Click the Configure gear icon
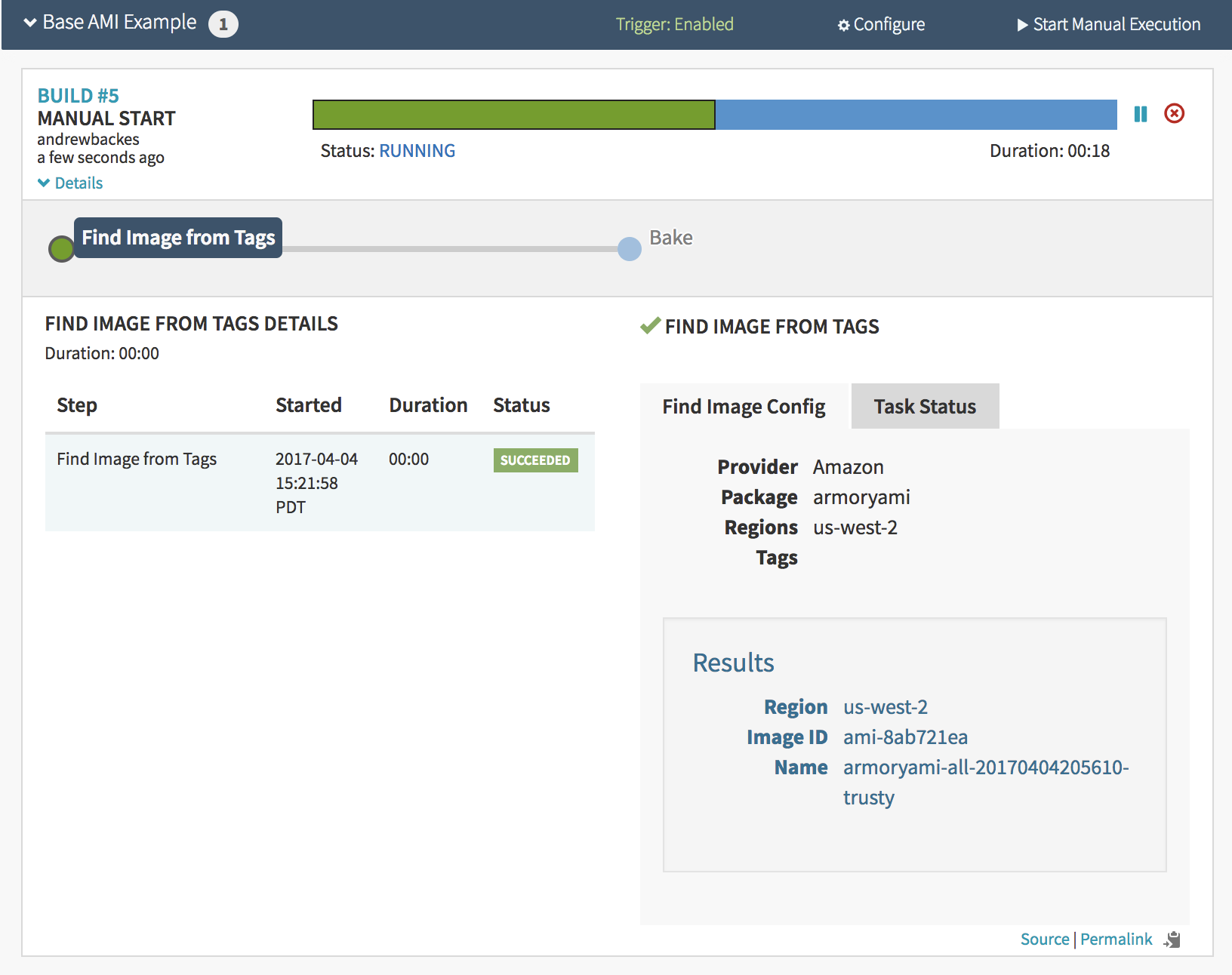 [843, 26]
